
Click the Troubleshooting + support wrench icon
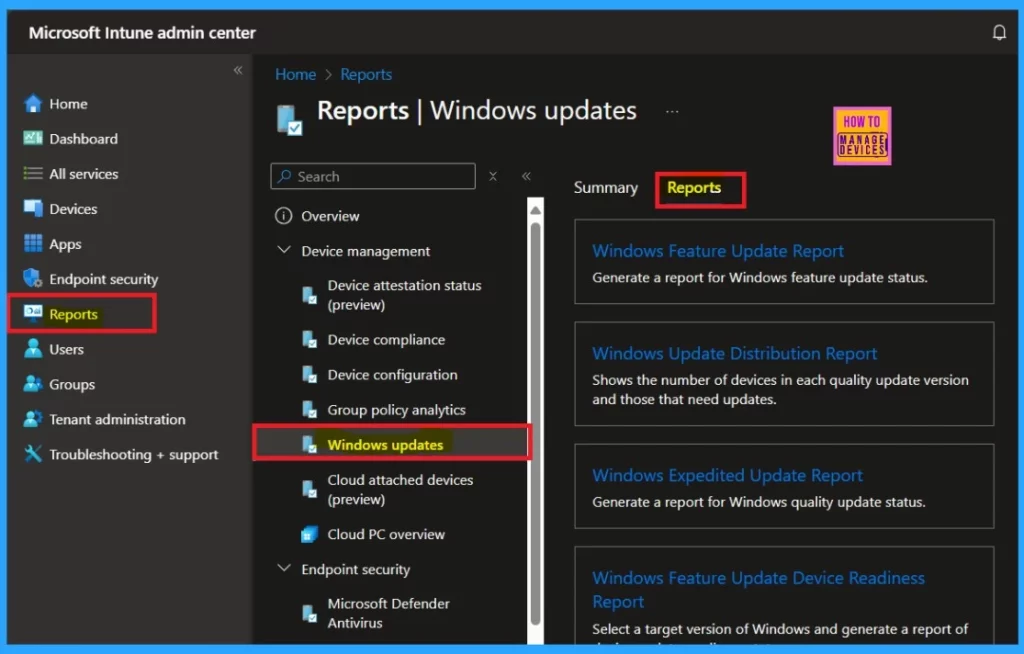[x=33, y=454]
